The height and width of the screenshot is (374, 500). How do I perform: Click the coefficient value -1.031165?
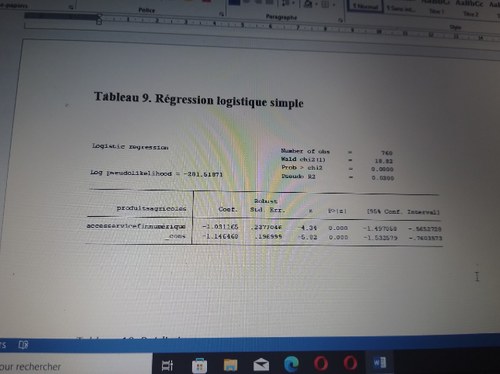click(x=220, y=227)
